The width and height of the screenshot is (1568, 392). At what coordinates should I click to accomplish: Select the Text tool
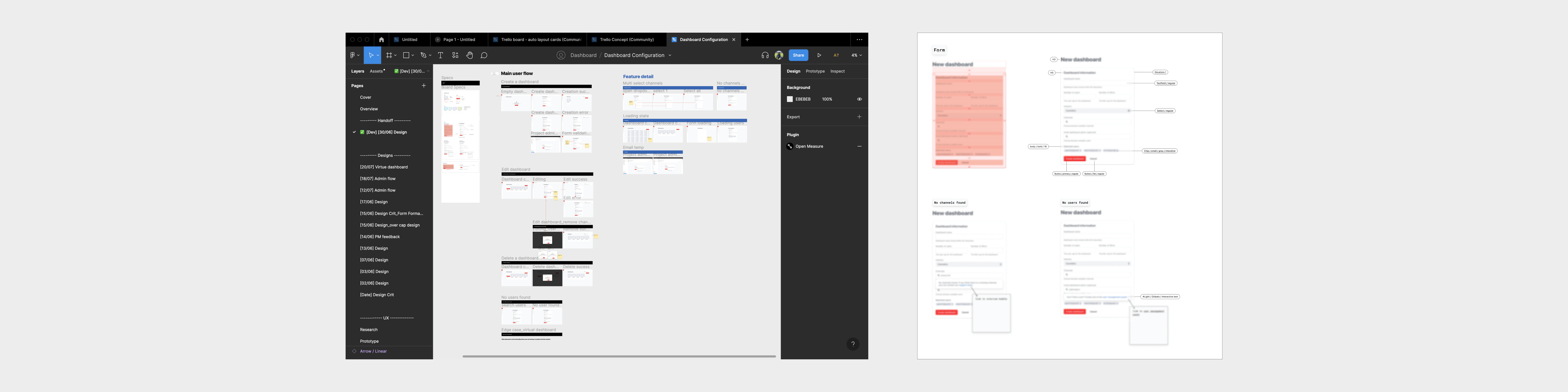click(441, 55)
